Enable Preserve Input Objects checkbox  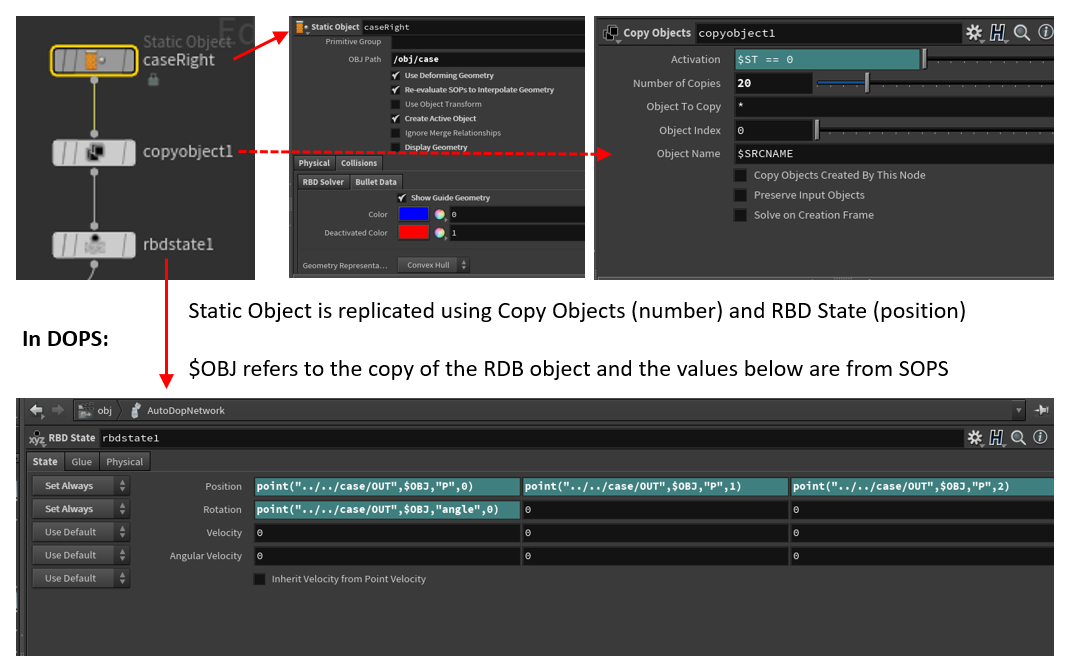click(x=741, y=195)
